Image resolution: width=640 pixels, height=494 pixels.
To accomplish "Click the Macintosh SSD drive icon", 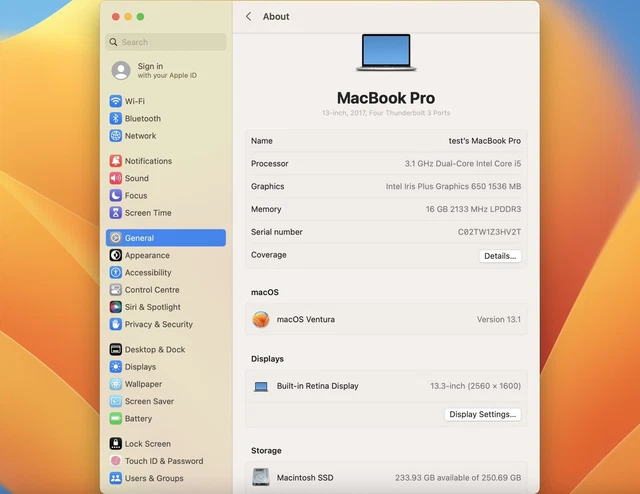I will [261, 477].
